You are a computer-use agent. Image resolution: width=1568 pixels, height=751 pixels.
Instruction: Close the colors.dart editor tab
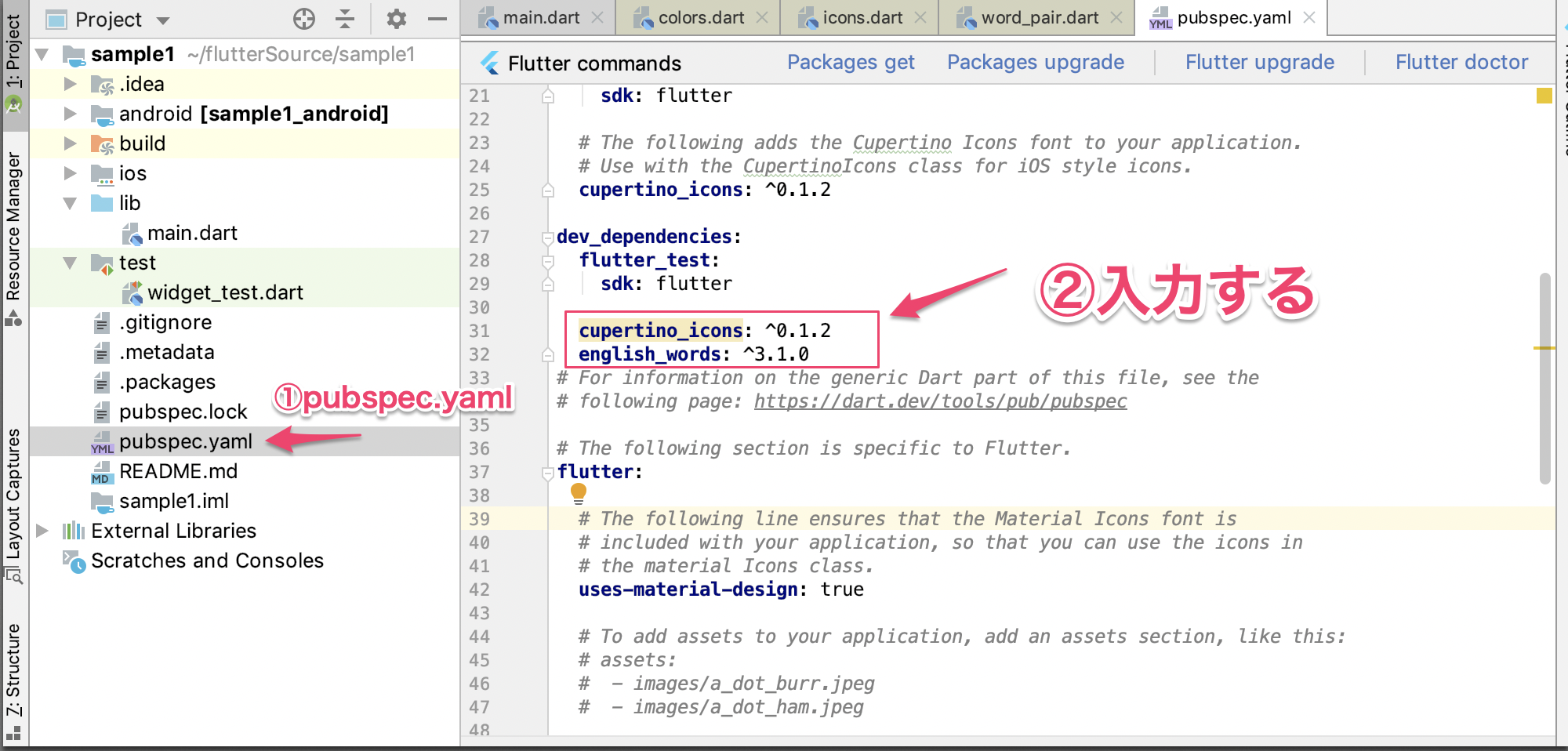tap(762, 17)
